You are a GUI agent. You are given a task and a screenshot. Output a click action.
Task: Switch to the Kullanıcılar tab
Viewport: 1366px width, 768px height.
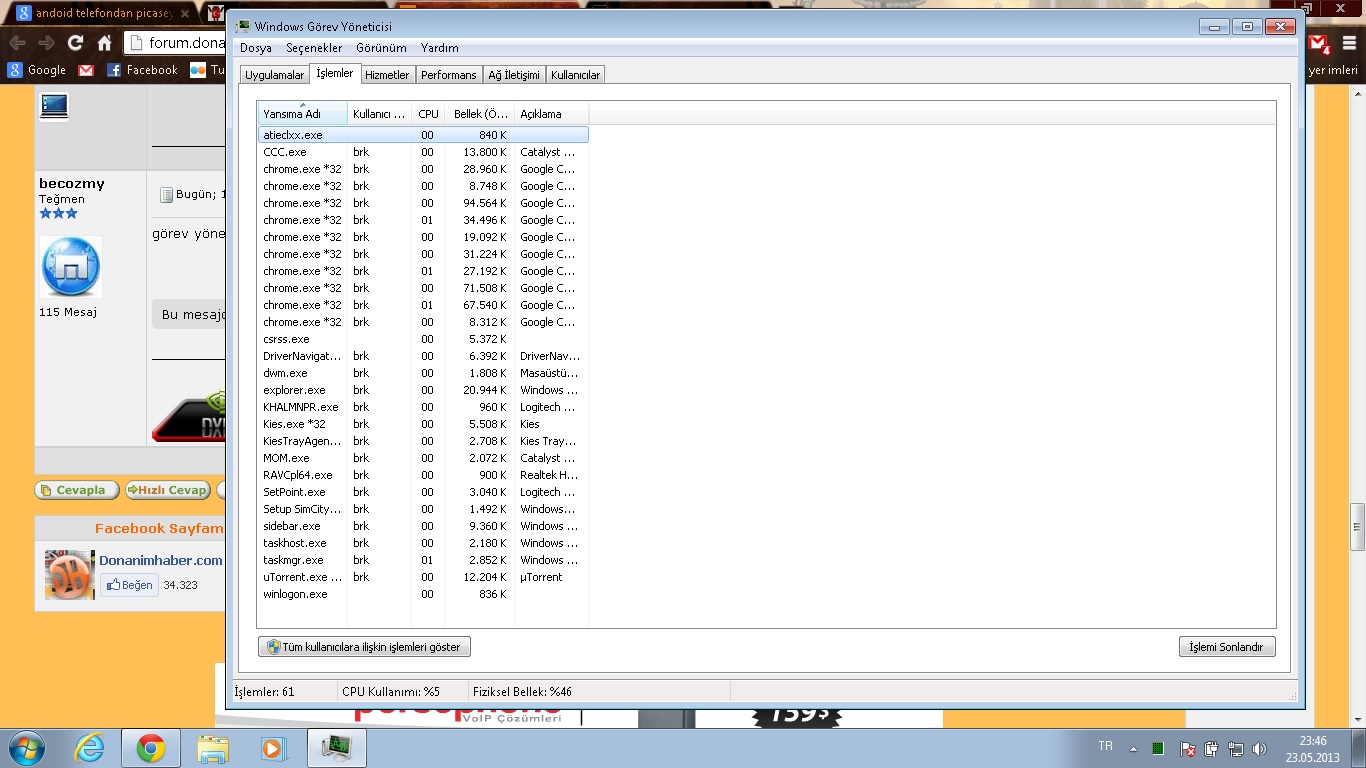pyautogui.click(x=576, y=75)
